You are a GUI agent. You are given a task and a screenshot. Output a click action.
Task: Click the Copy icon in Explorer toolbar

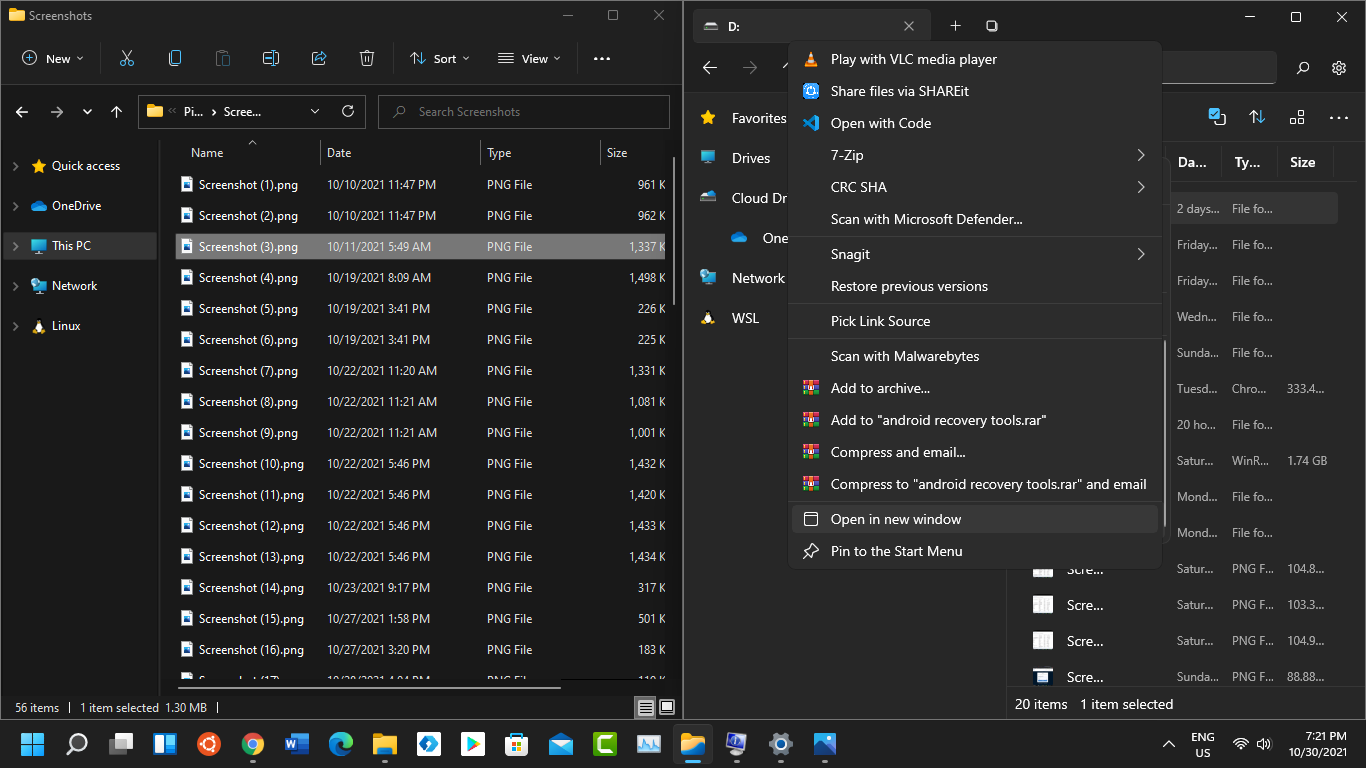[x=175, y=58]
